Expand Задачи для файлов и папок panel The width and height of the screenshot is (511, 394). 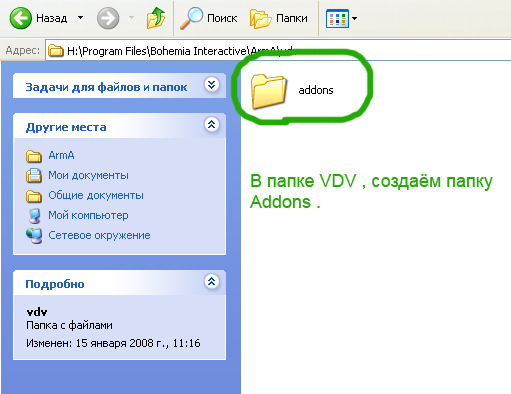coord(212,85)
